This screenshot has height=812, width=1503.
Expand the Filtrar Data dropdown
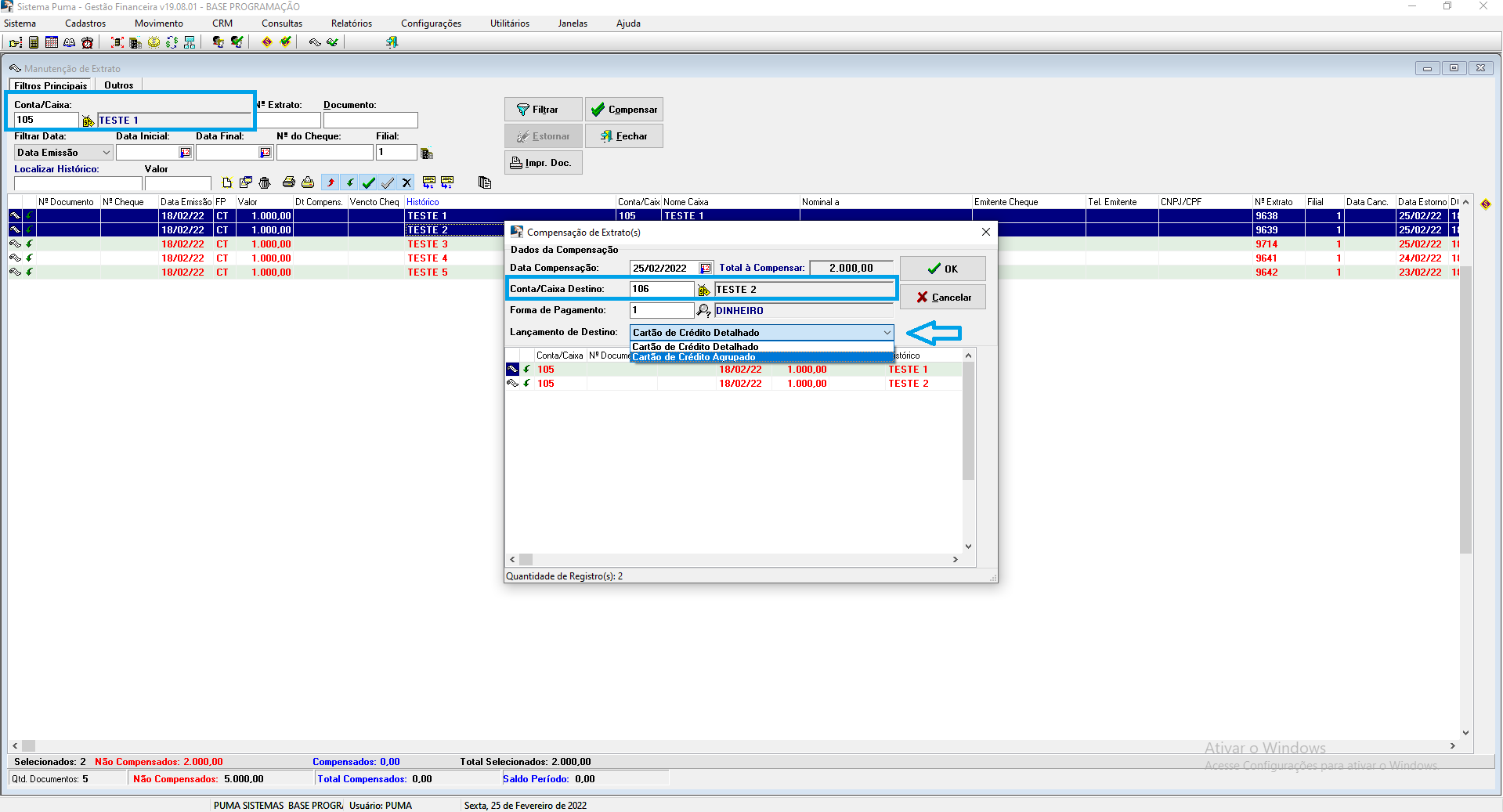pyautogui.click(x=106, y=153)
